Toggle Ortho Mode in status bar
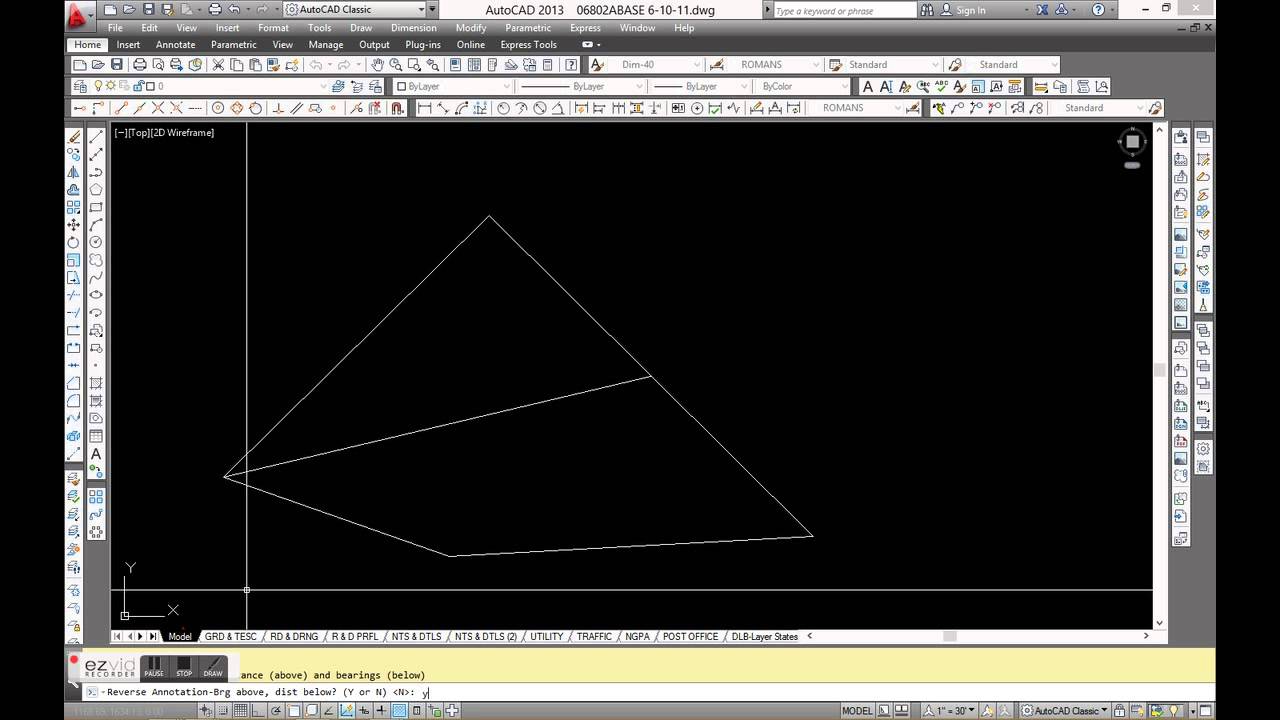The width and height of the screenshot is (1280, 720). pos(259,711)
